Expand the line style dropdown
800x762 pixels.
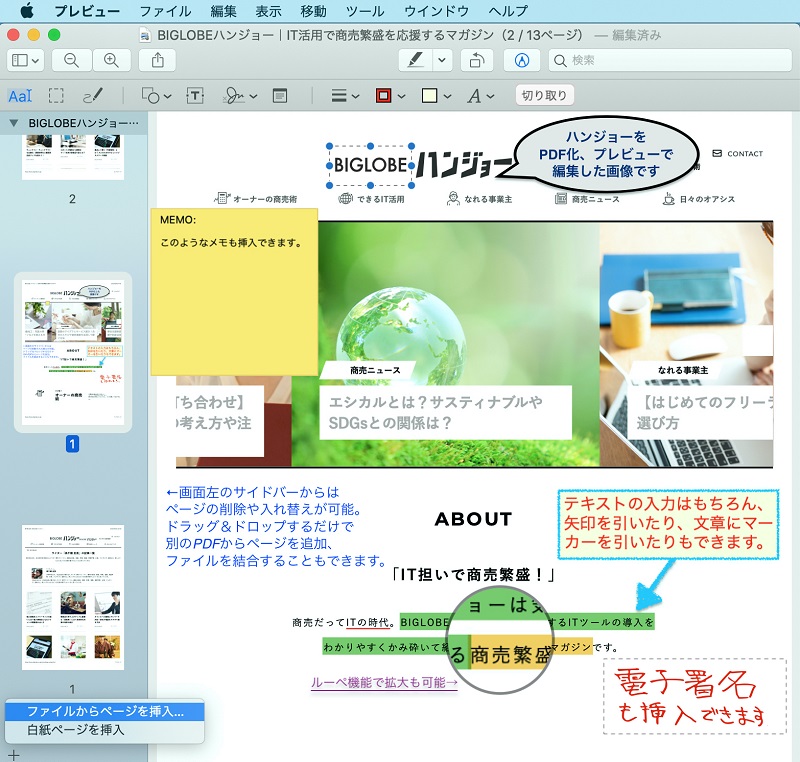coord(346,96)
